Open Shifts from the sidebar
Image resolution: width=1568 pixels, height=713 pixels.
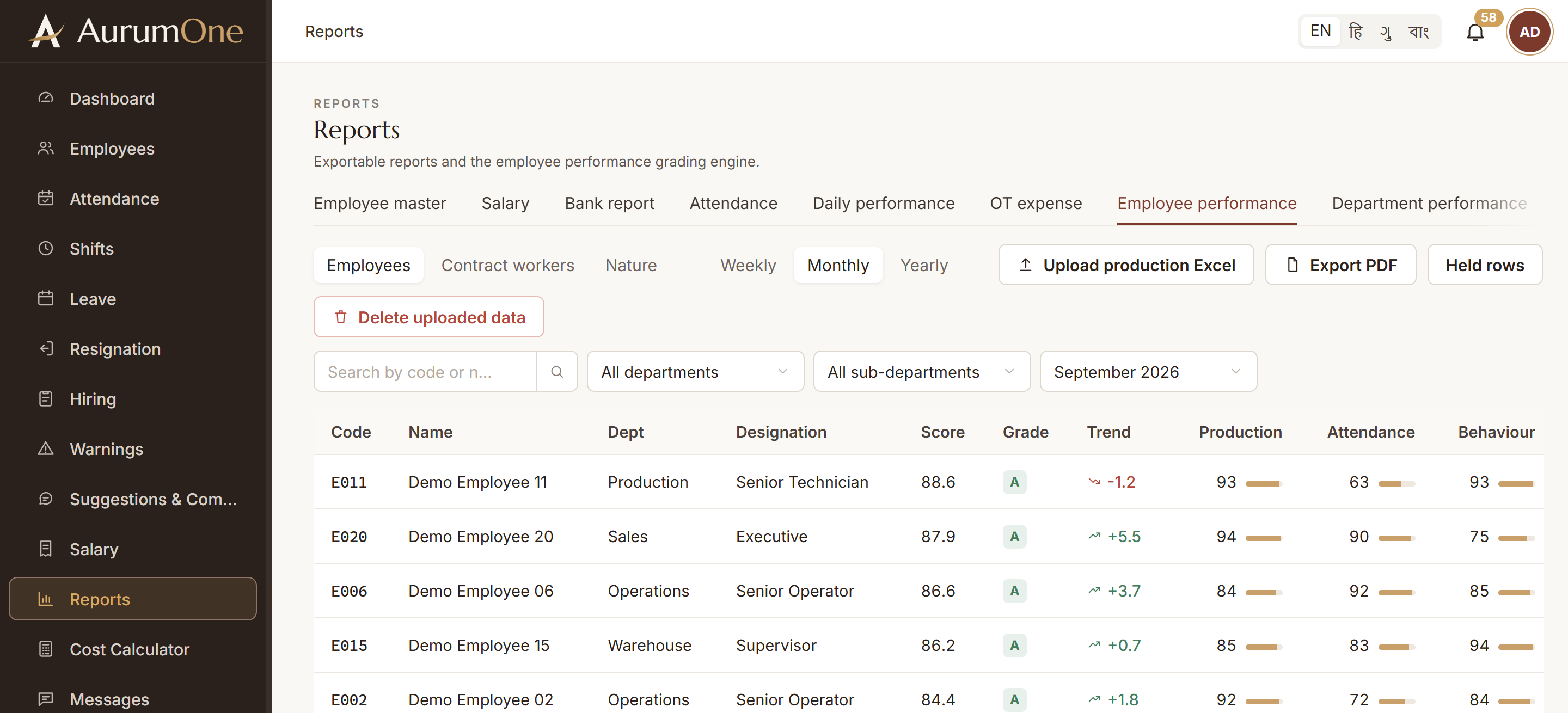point(133,248)
